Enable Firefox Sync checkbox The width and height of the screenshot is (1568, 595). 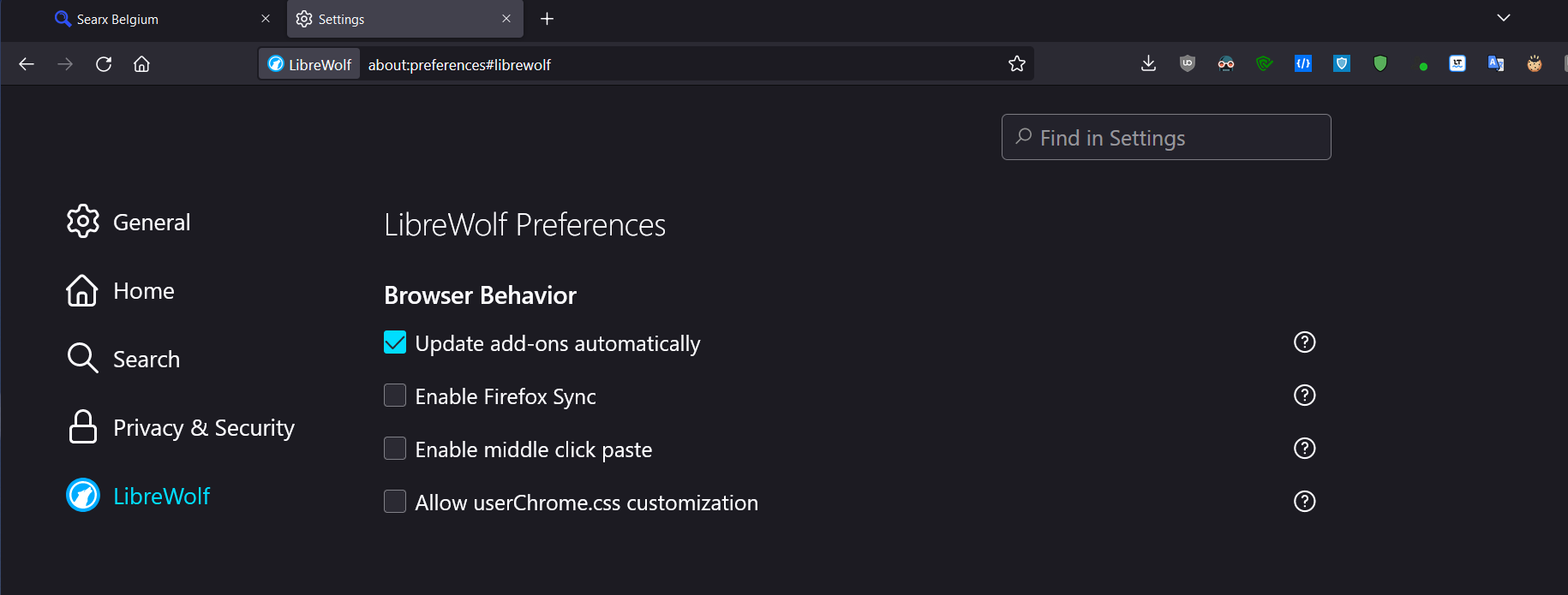click(395, 396)
